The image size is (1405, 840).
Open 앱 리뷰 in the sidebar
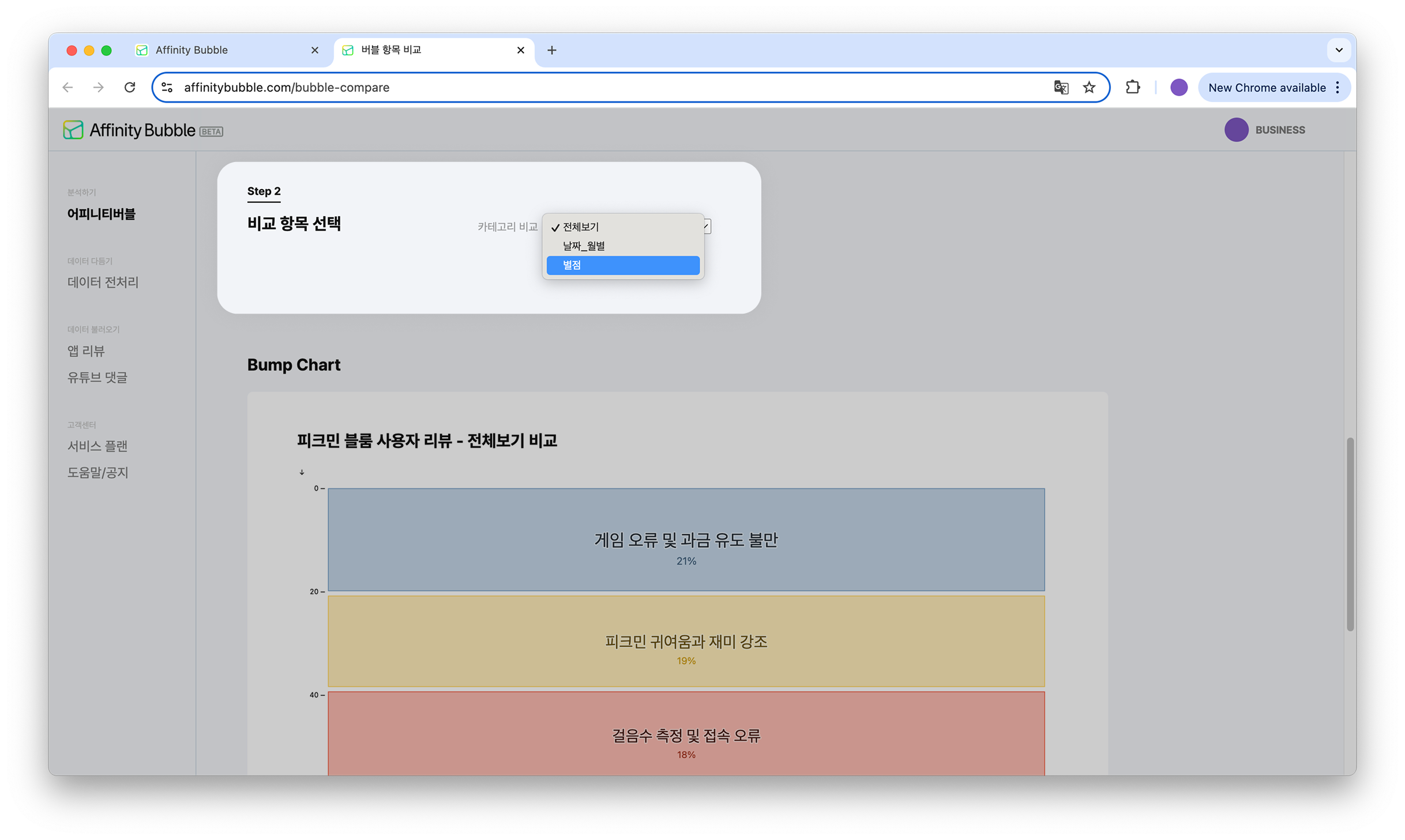point(86,351)
